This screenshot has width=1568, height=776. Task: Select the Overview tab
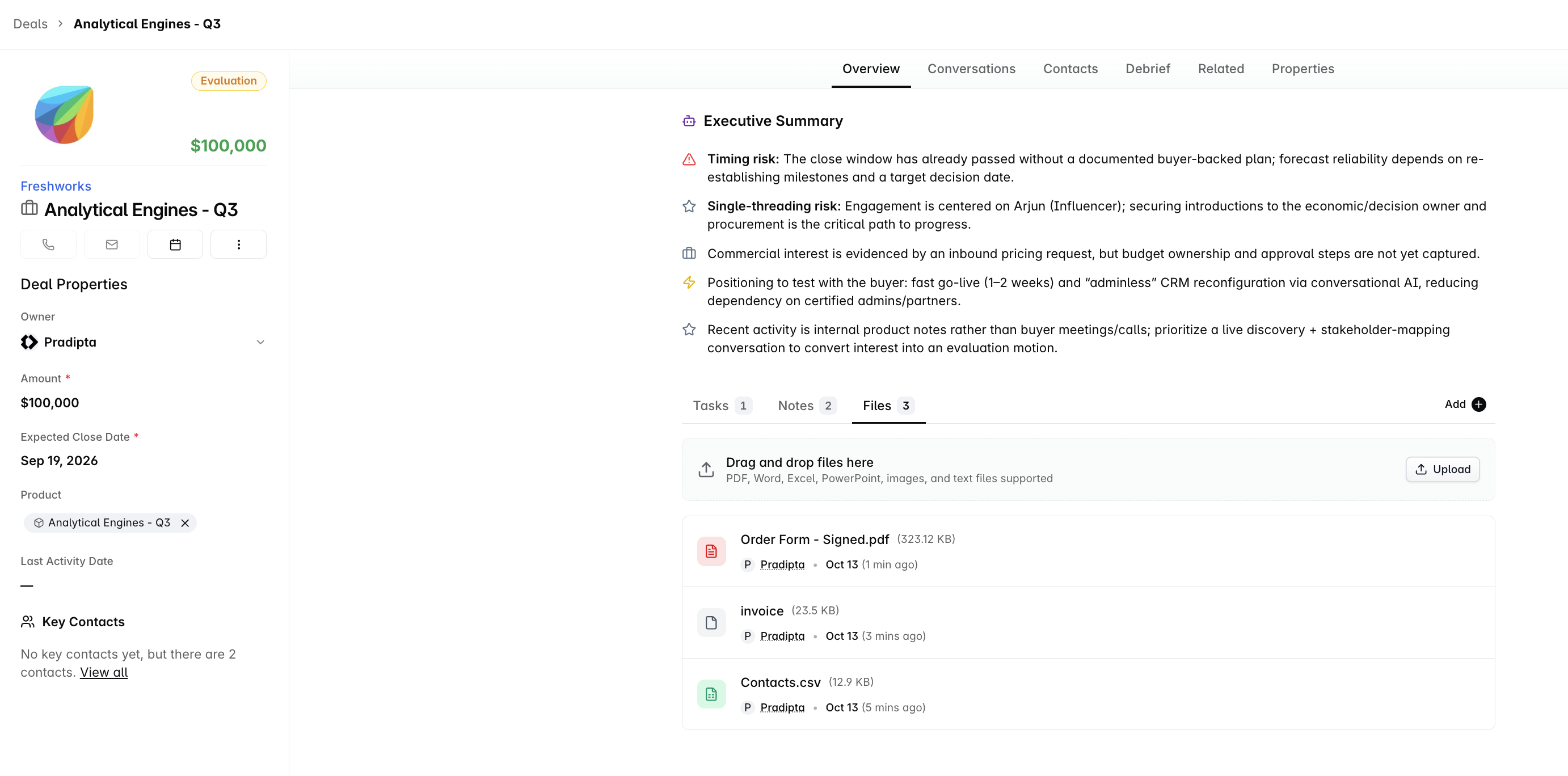click(x=870, y=69)
